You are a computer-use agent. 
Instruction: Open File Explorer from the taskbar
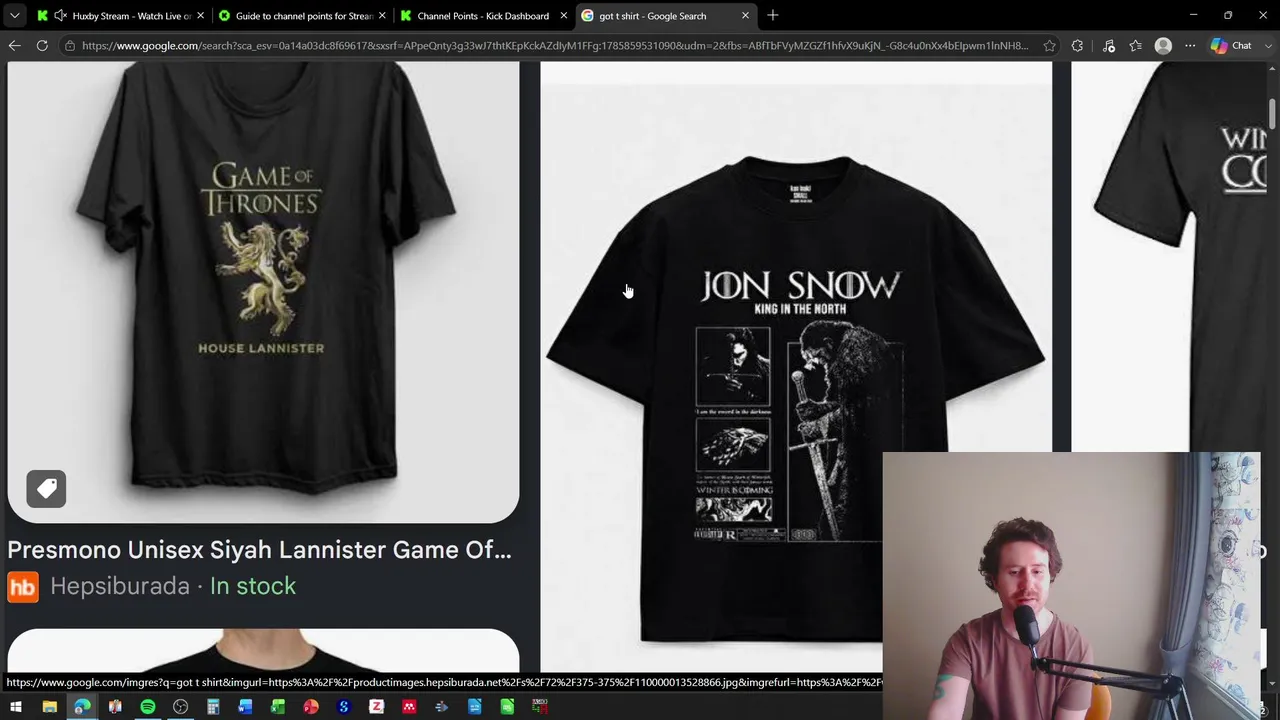click(49, 708)
